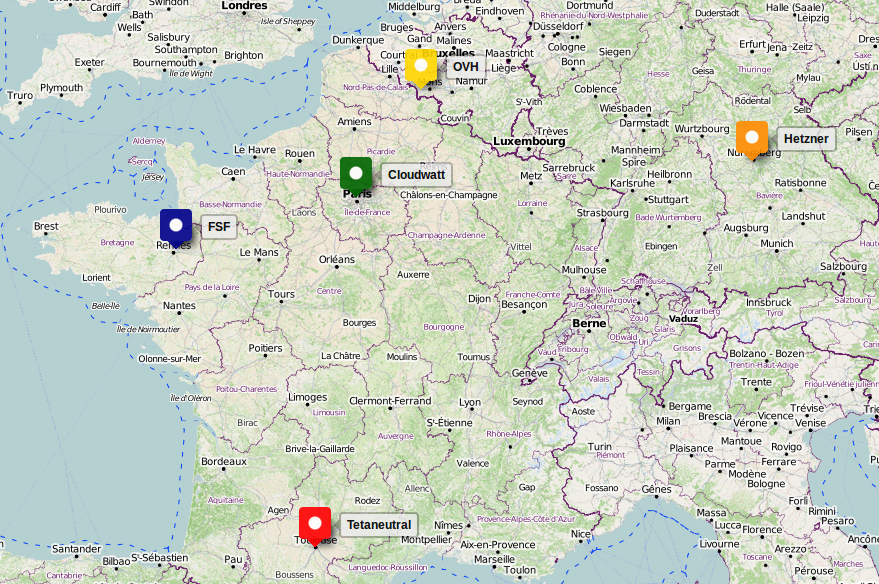Image resolution: width=879 pixels, height=584 pixels.
Task: Click the Munich city label
Action: (777, 244)
